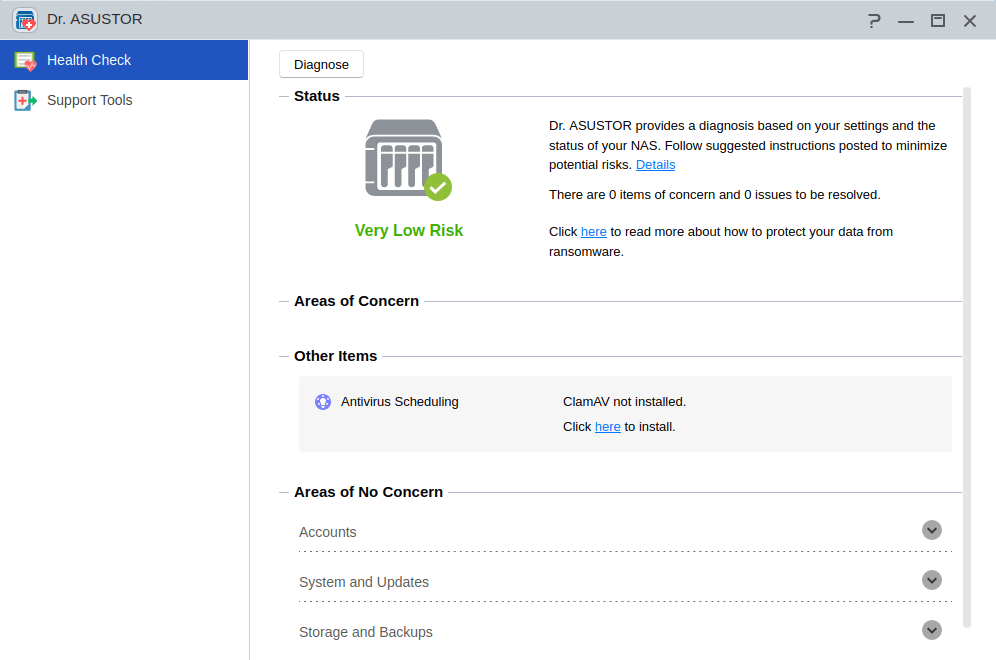This screenshot has height=660, width=996.
Task: Click the Support Tools medical kit icon
Action: (x=25, y=100)
